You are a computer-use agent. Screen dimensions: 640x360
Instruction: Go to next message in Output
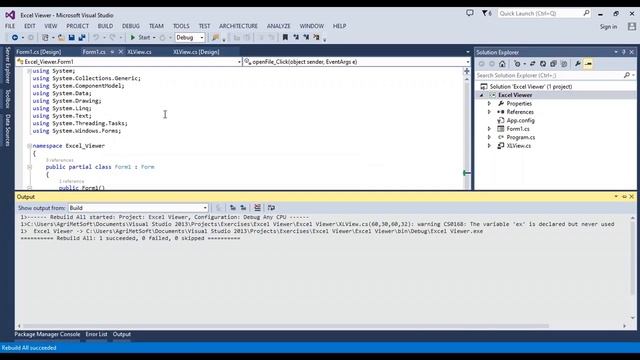pos(243,208)
